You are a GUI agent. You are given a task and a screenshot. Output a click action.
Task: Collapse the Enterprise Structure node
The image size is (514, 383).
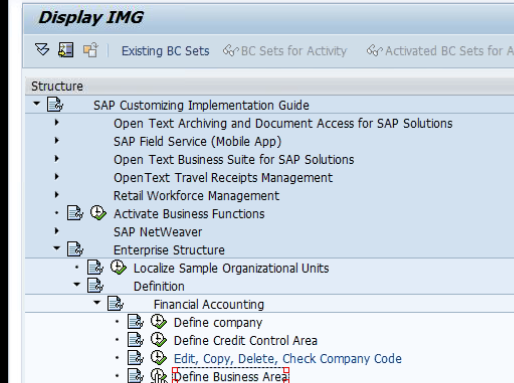57,248
